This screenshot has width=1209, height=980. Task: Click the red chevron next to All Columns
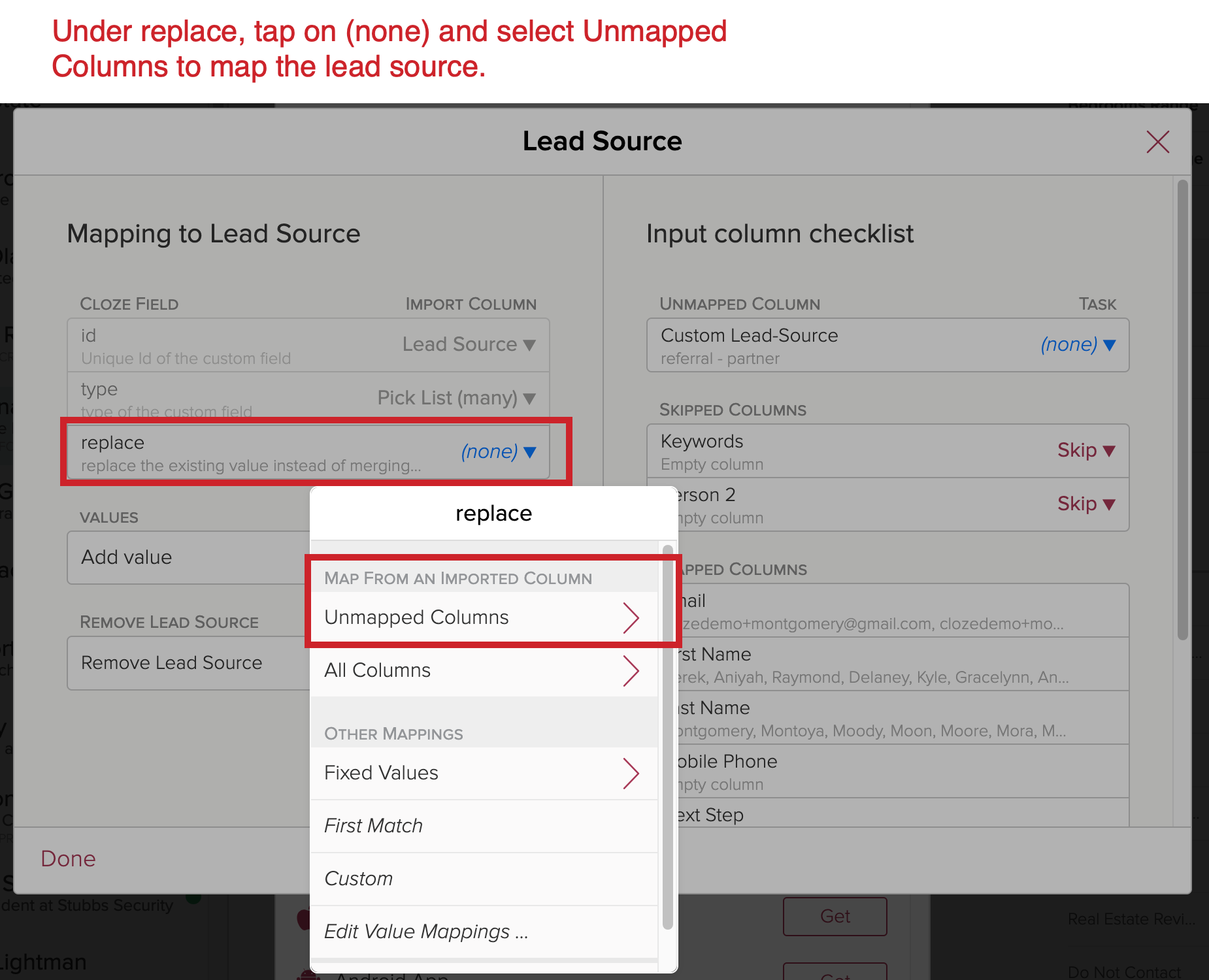click(x=631, y=670)
